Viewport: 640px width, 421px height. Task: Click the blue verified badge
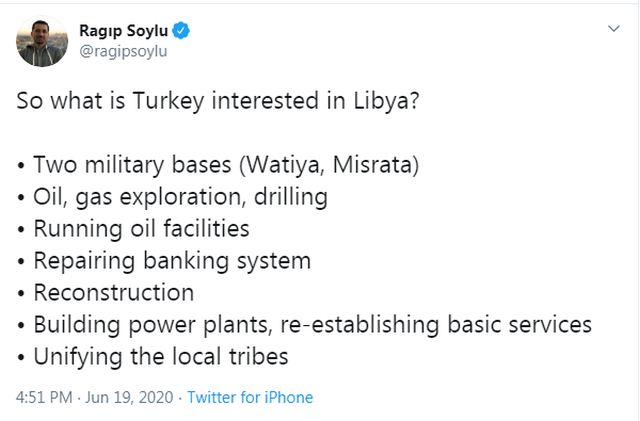tap(182, 30)
